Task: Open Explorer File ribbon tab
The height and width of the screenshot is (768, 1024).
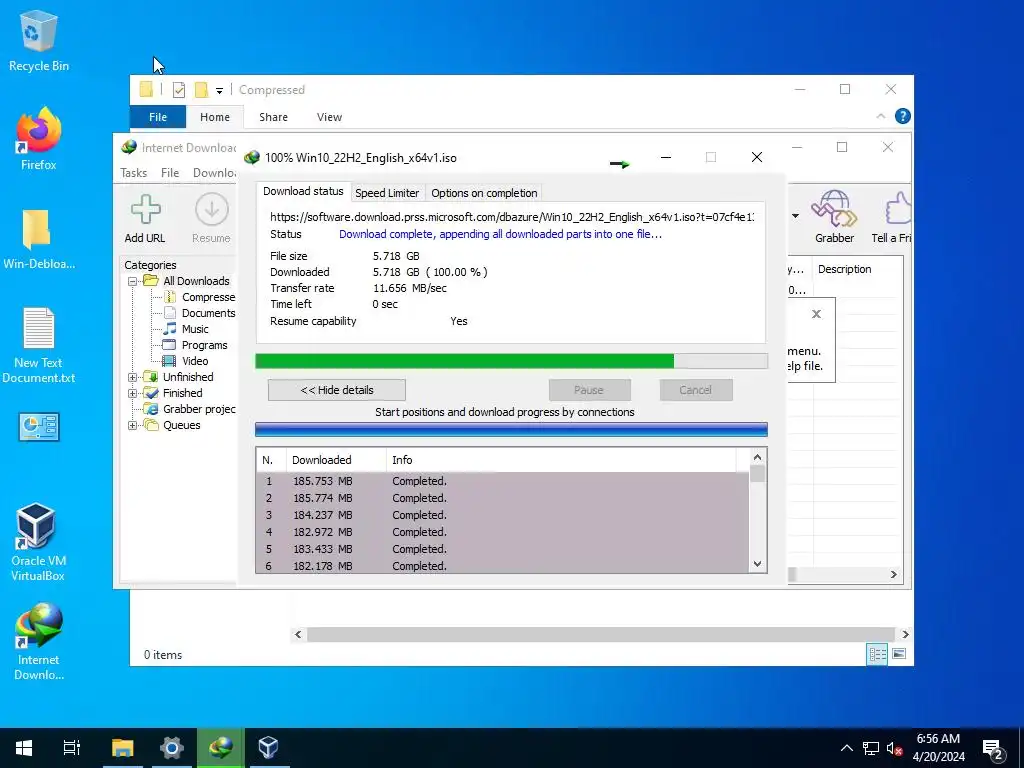Action: pos(158,117)
